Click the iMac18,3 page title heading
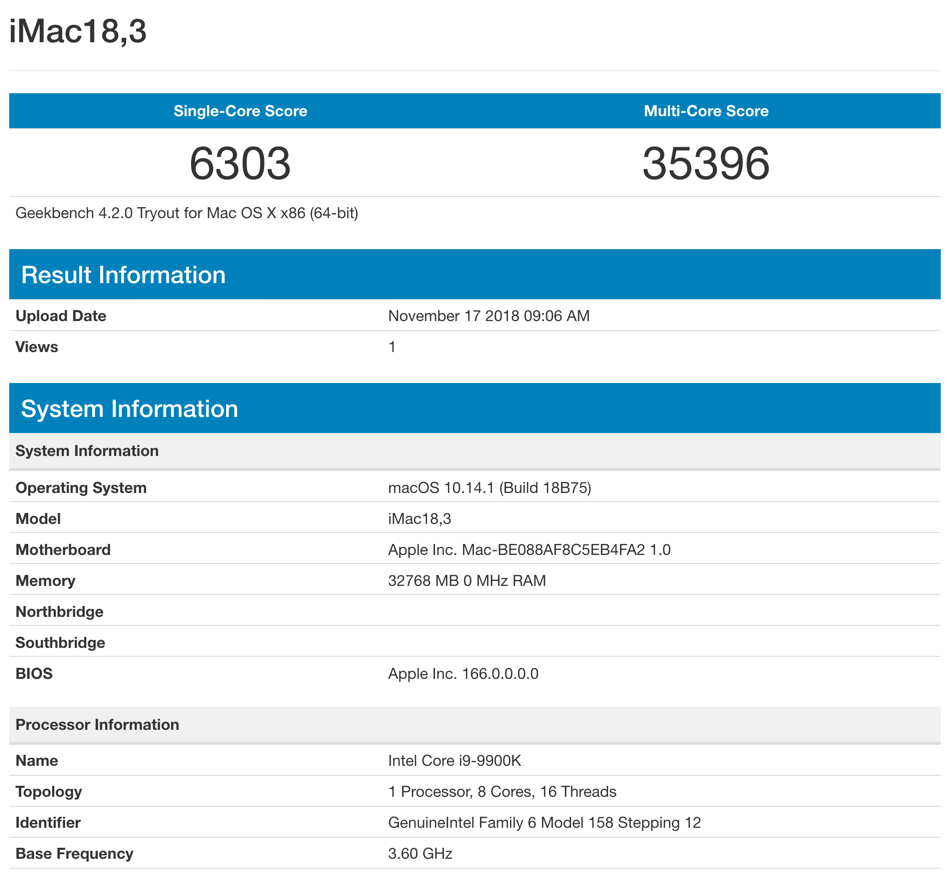 coord(78,32)
